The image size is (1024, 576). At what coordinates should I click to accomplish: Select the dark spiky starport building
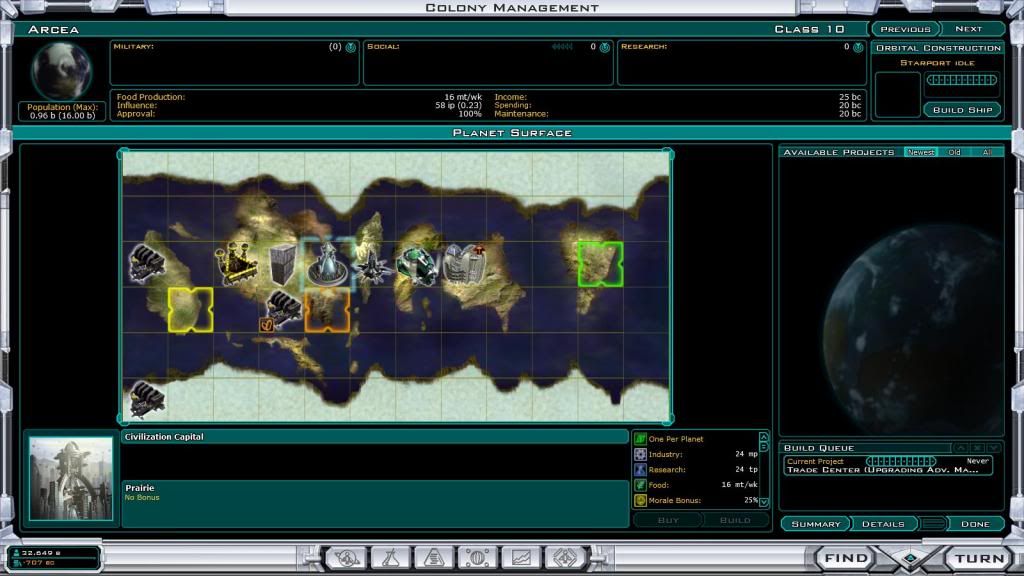[x=373, y=266]
